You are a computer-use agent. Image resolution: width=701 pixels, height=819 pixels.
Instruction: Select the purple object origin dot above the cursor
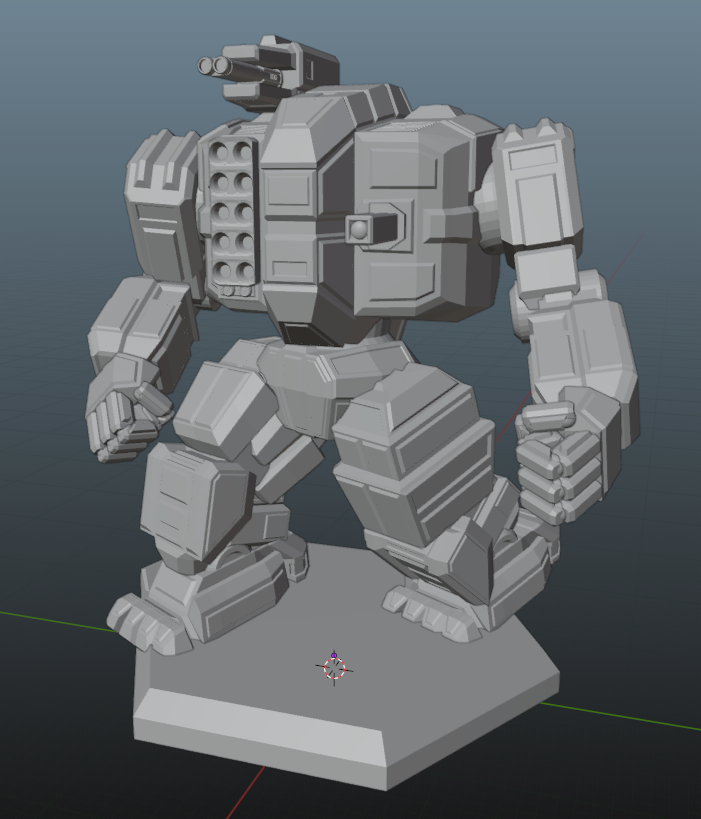pos(334,655)
